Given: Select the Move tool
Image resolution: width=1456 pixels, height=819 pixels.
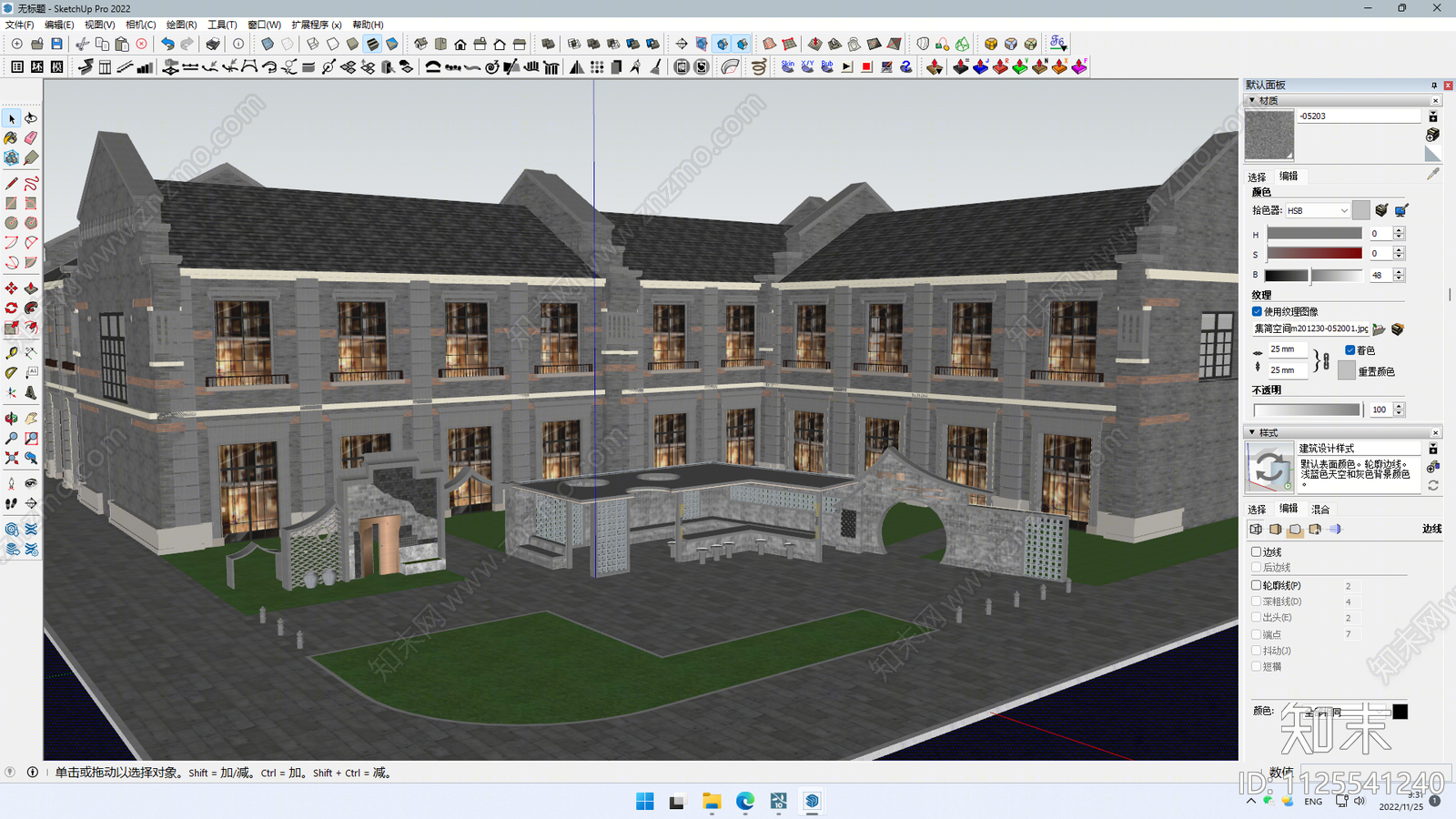Looking at the screenshot, I should tap(12, 288).
